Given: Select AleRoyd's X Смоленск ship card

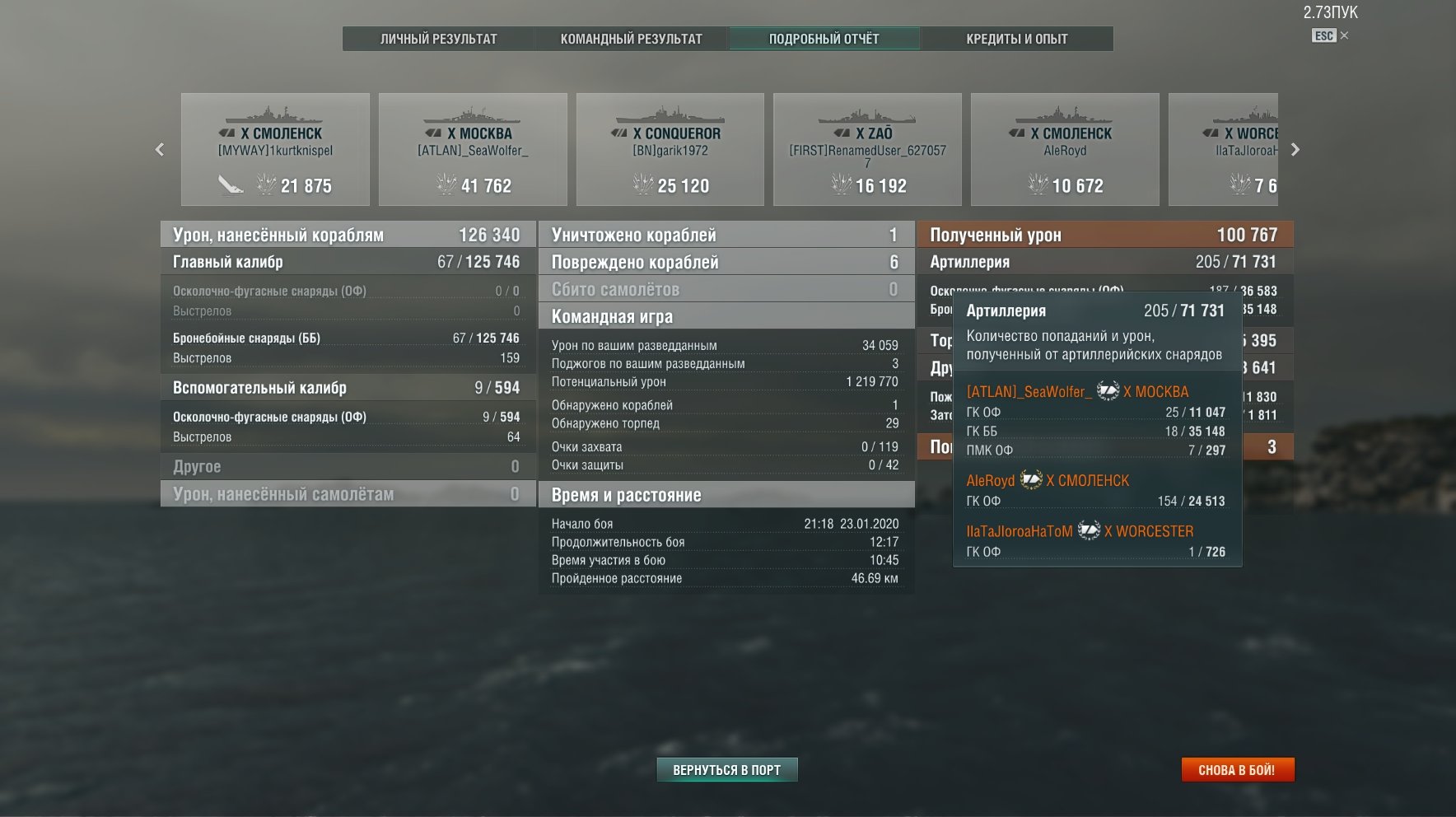Looking at the screenshot, I should [1065, 149].
